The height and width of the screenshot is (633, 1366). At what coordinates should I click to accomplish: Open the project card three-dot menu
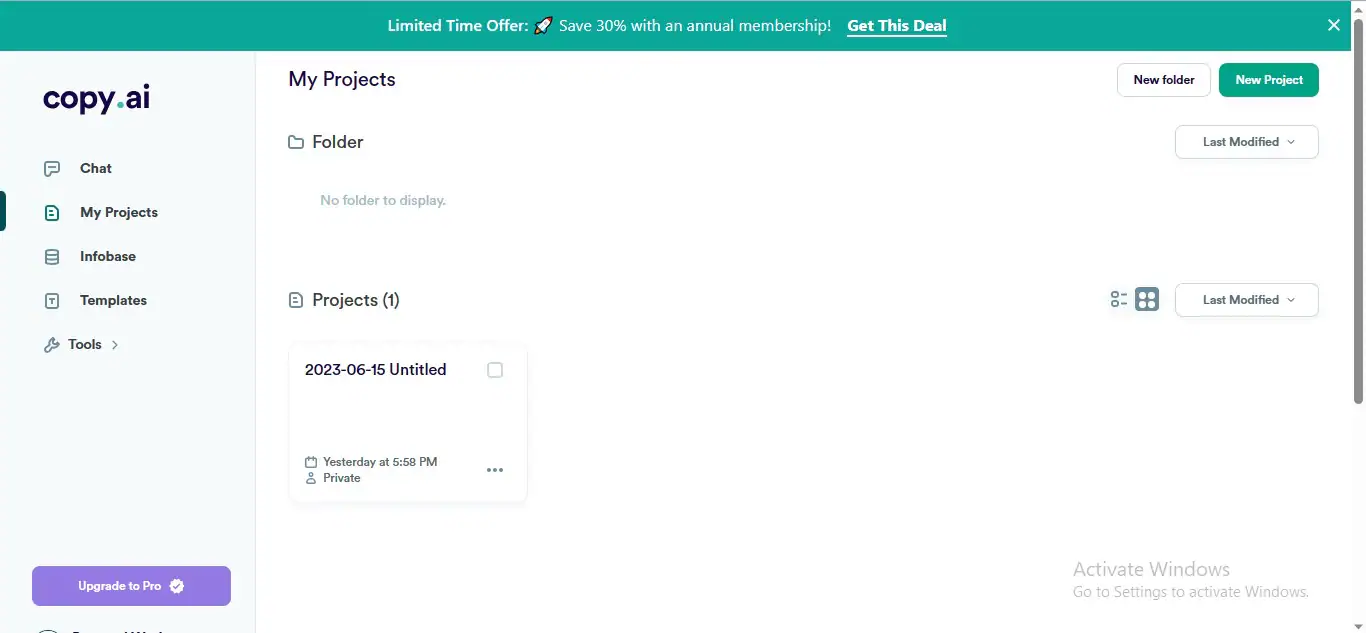[495, 470]
